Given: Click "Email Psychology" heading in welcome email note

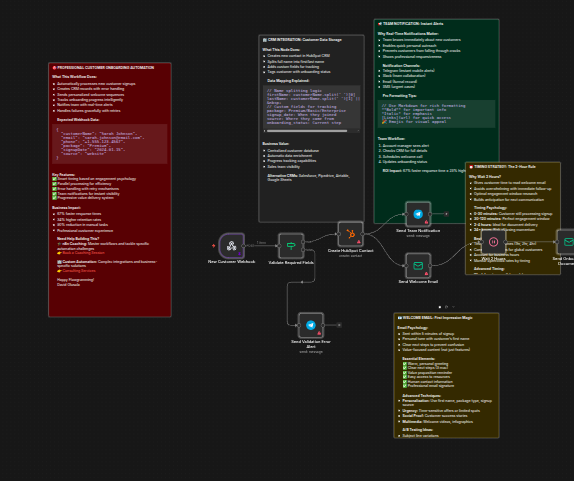Looking at the screenshot, I should [413, 328].
